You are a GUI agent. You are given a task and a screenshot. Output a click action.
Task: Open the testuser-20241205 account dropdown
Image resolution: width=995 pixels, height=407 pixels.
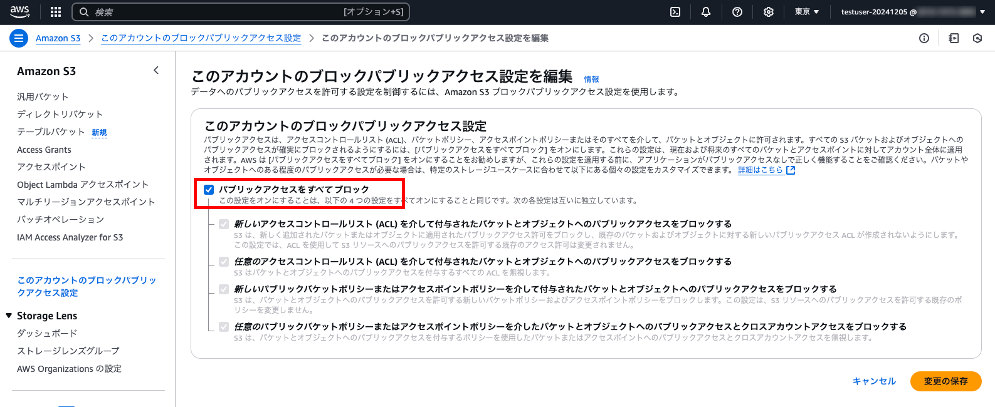[x=914, y=12]
